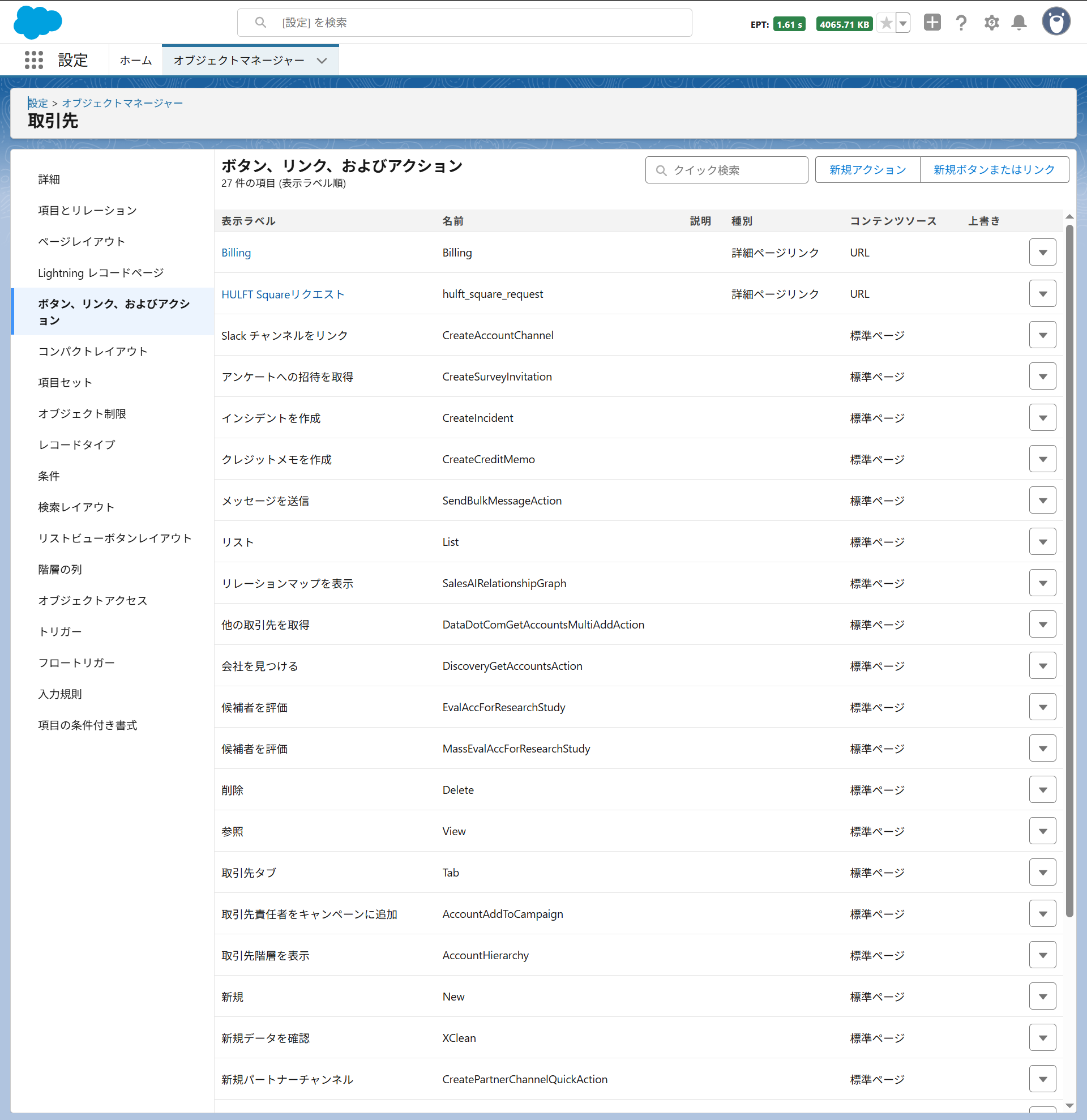Switch to the ホーム tab
Screen dimensions: 1087x1120
135,61
